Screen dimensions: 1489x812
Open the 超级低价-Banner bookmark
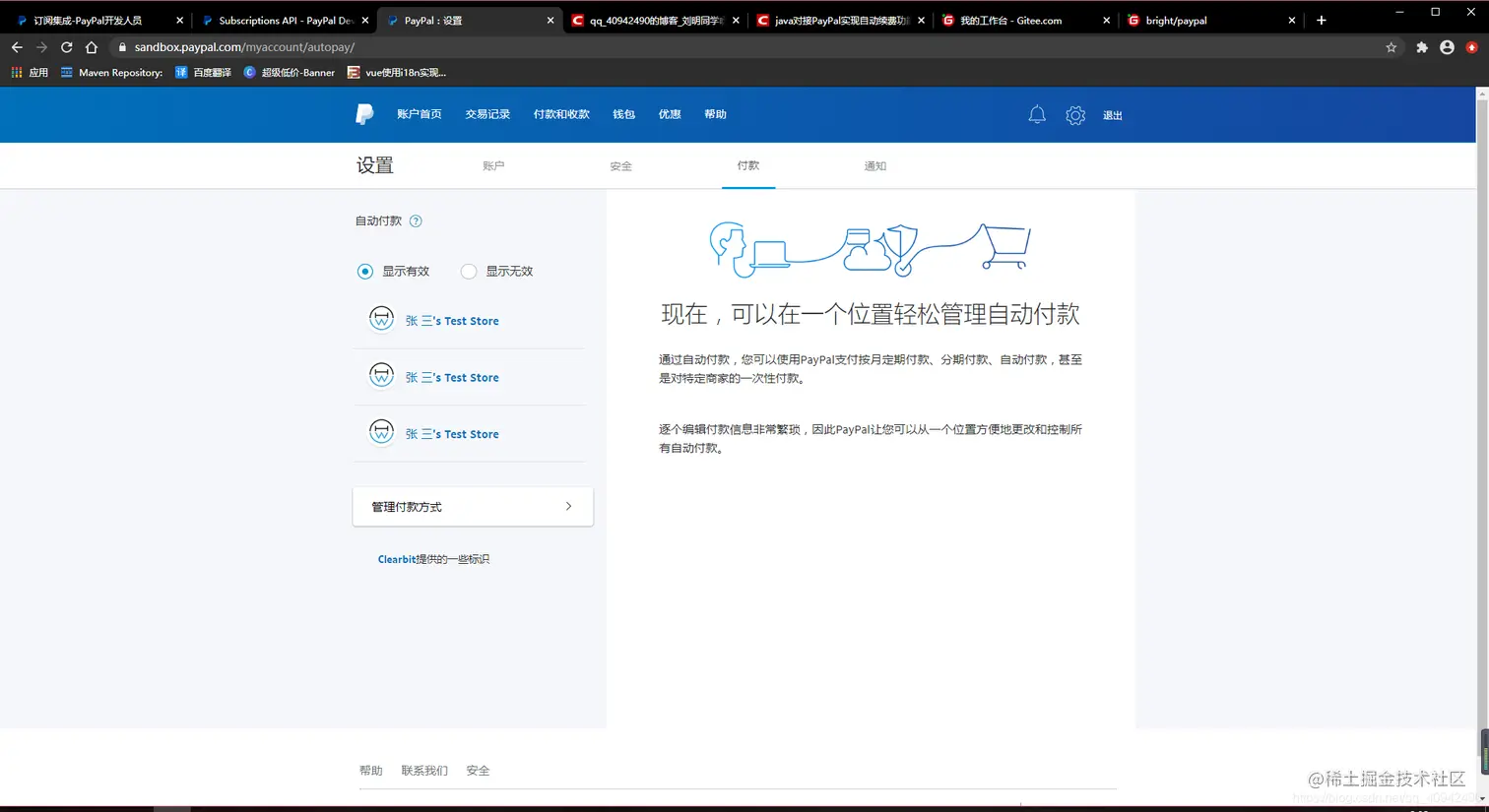point(289,72)
